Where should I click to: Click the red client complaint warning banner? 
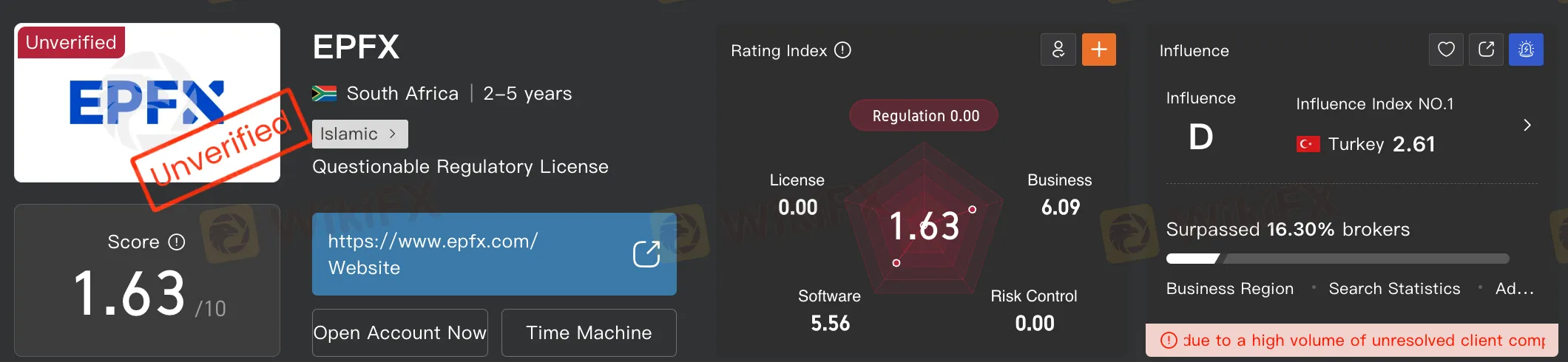[x=1352, y=340]
